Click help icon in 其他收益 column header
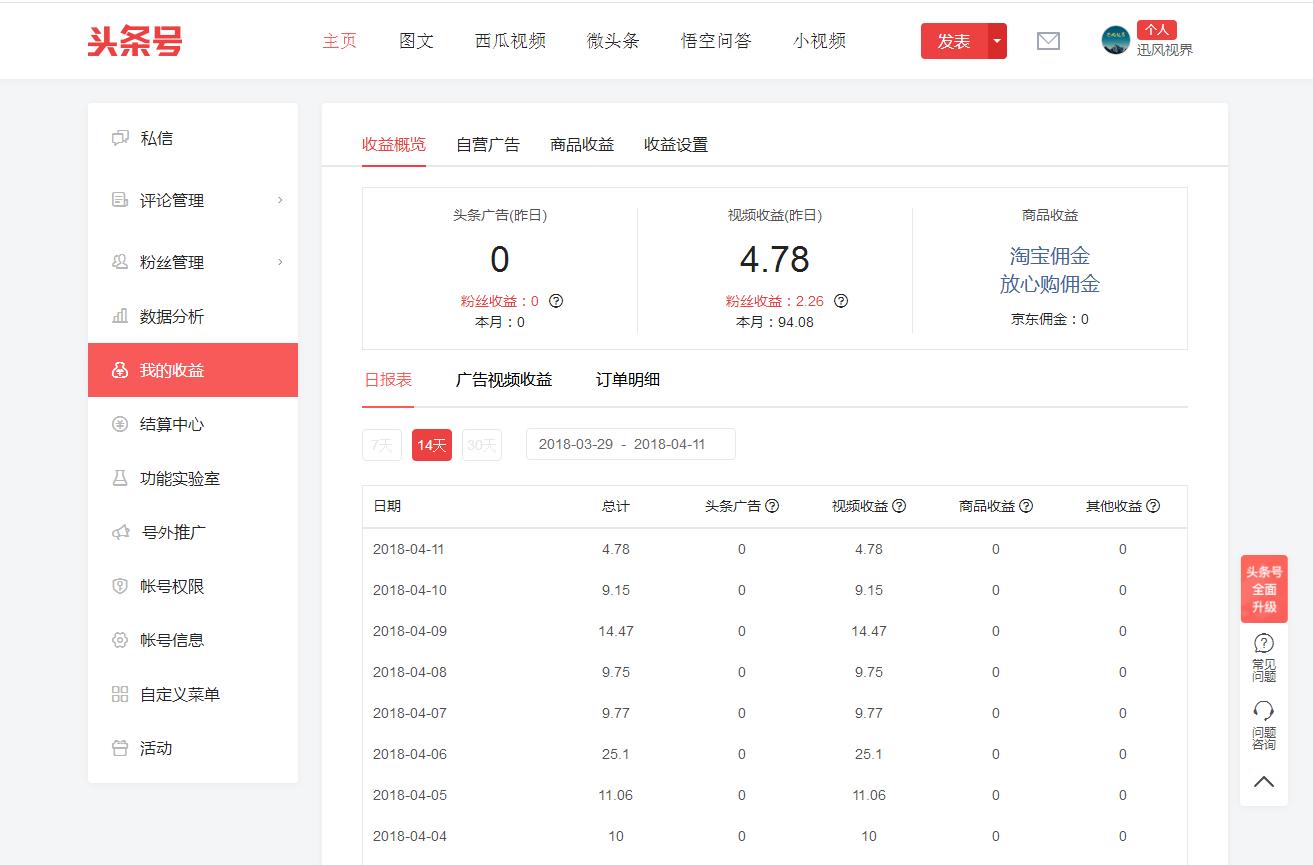Viewport: 1313px width, 865px height. tap(1153, 506)
